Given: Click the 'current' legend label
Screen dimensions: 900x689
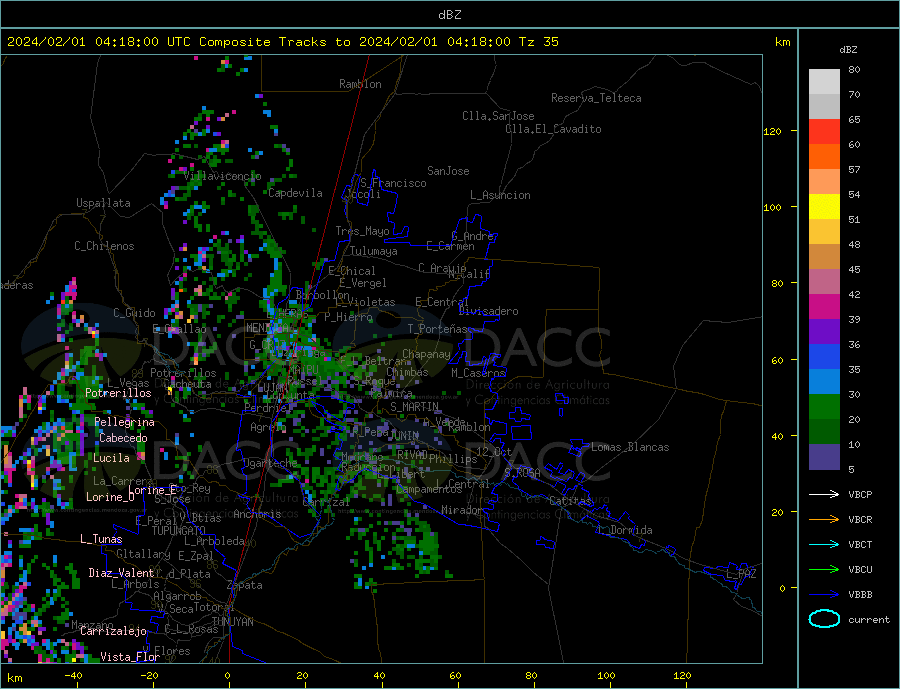Looking at the screenshot, I should pos(869,620).
